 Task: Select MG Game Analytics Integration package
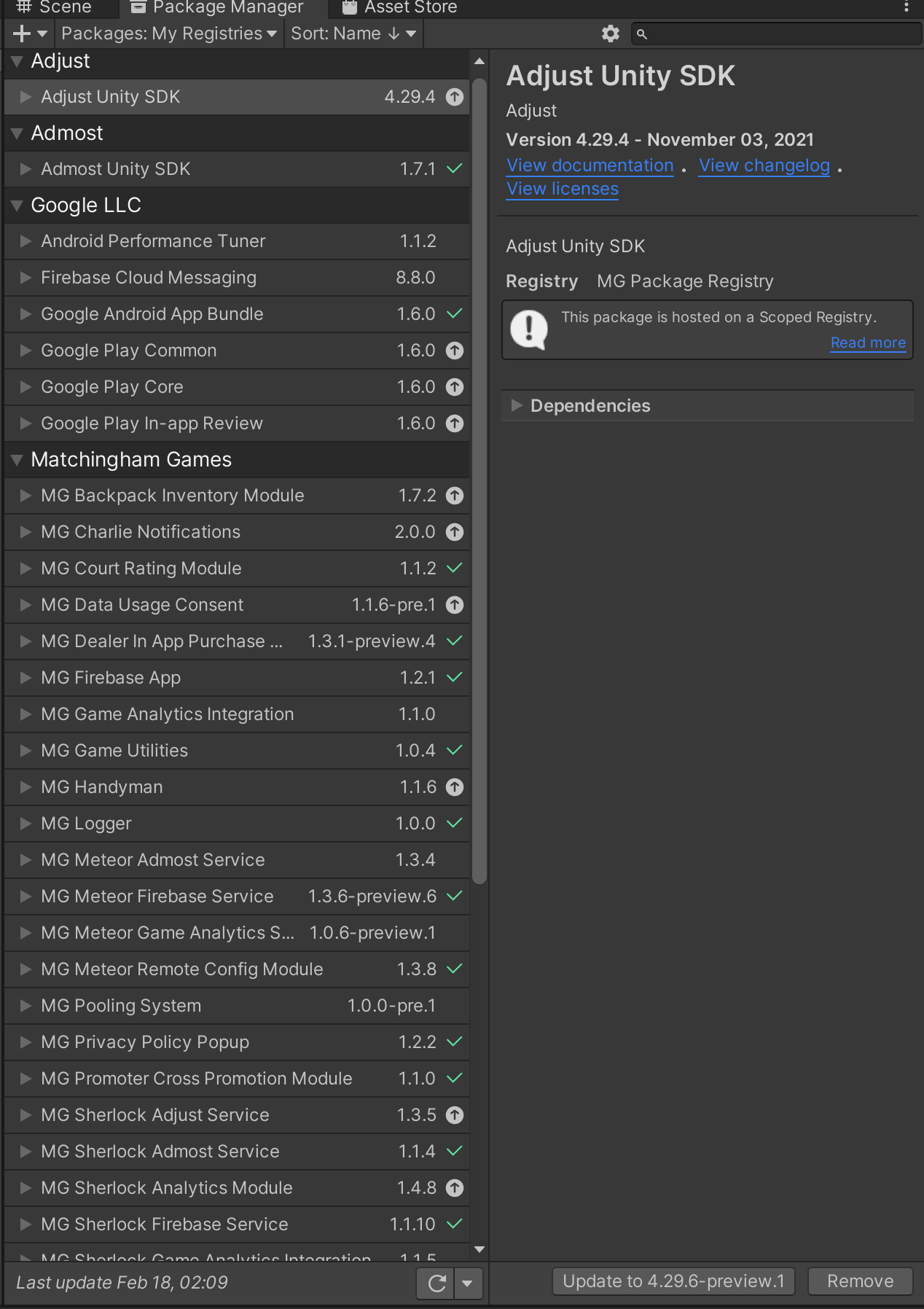(x=237, y=714)
